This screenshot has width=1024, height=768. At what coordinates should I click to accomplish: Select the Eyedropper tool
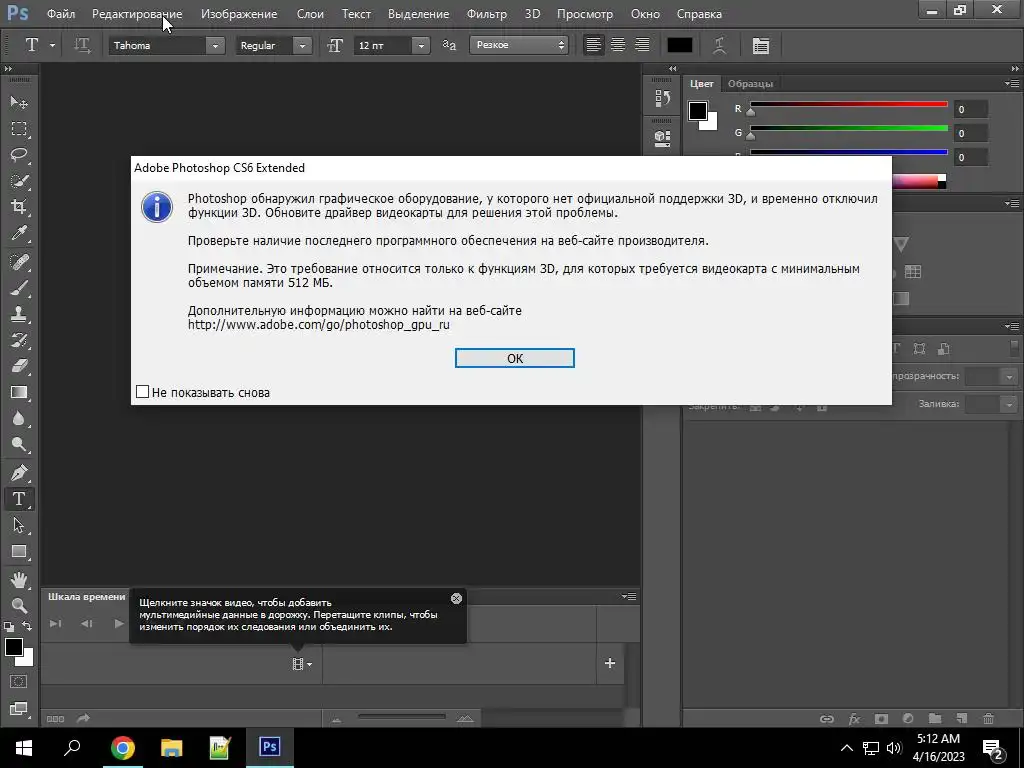tap(18, 233)
